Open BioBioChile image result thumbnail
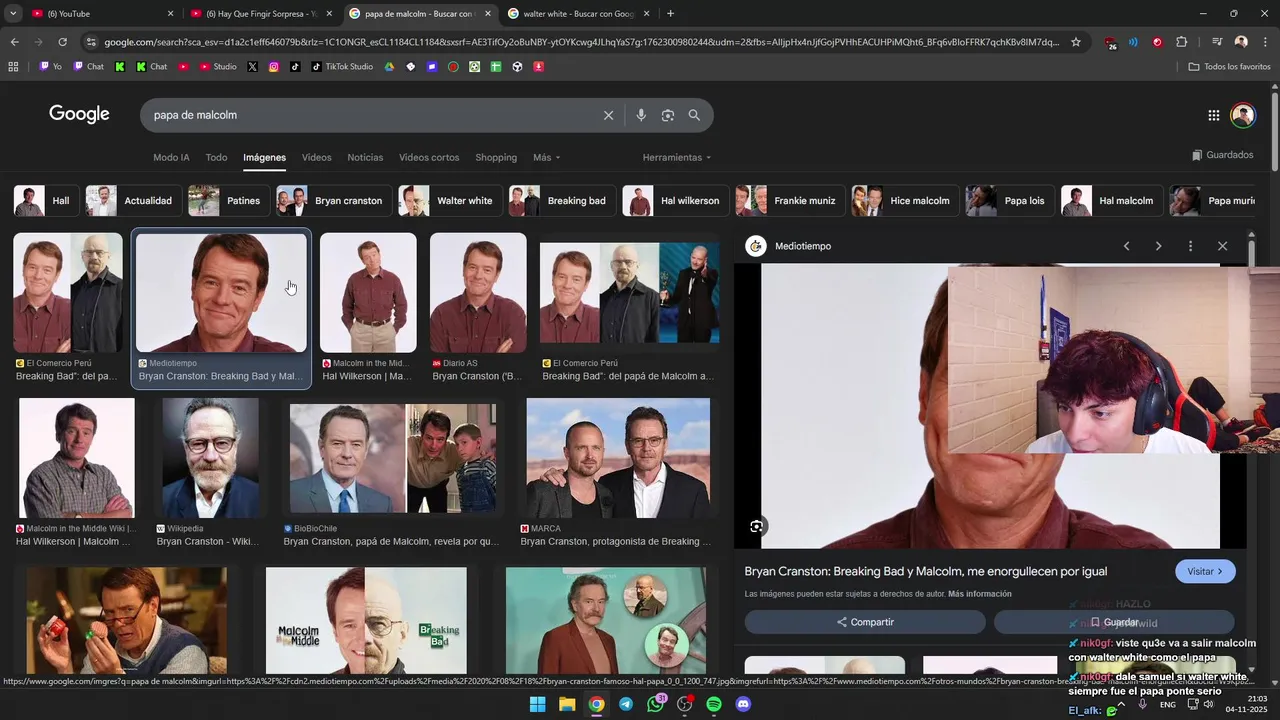This screenshot has height=720, width=1280. 392,457
